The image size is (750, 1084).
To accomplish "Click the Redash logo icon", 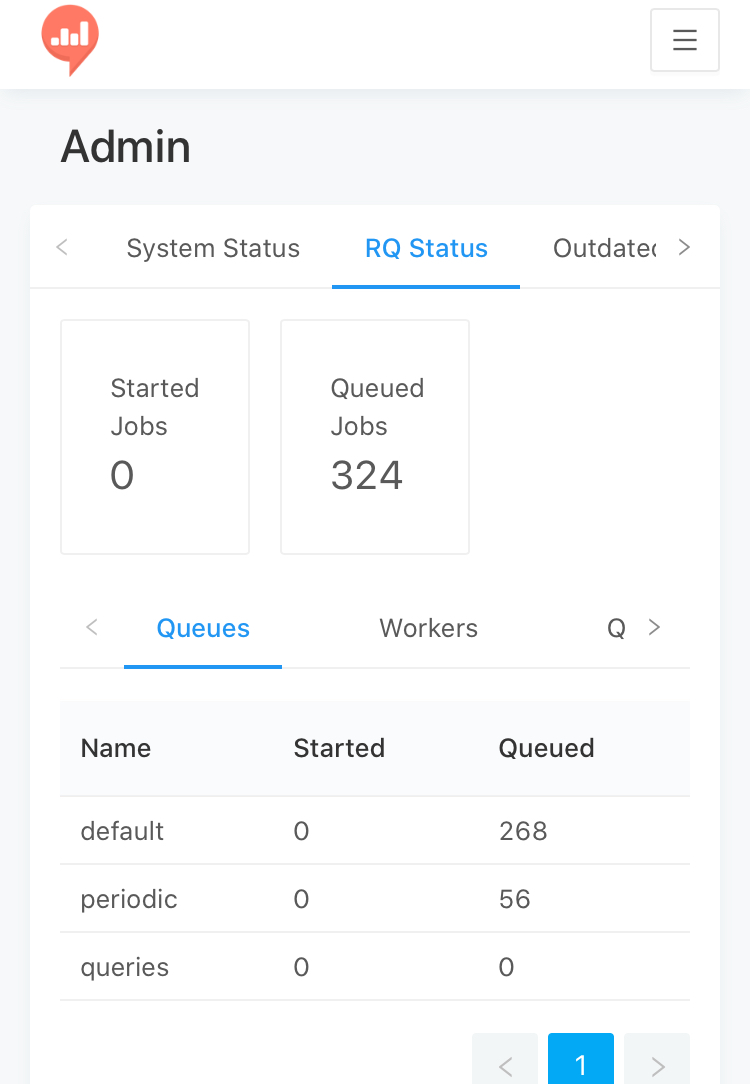I will (x=70, y=40).
